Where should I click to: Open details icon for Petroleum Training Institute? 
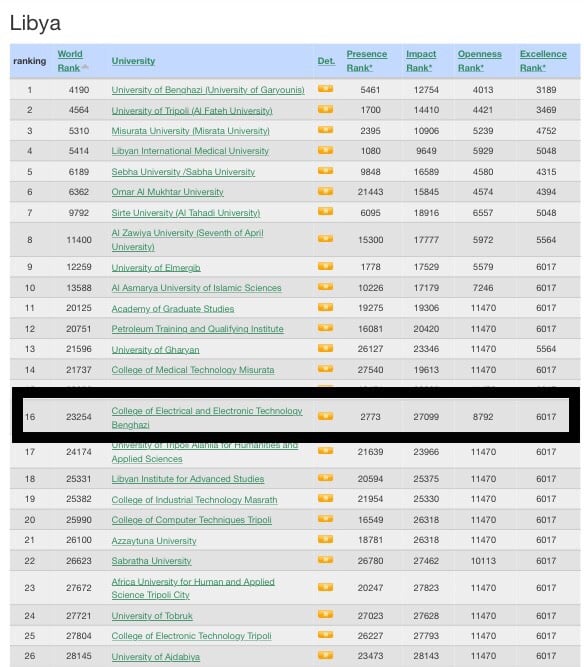coord(325,328)
